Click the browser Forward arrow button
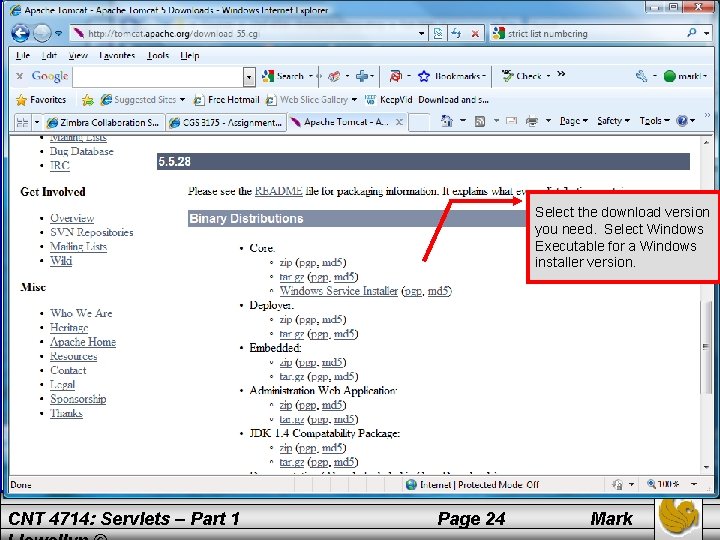Screen dimensions: 720x540 pyautogui.click(x=42, y=33)
